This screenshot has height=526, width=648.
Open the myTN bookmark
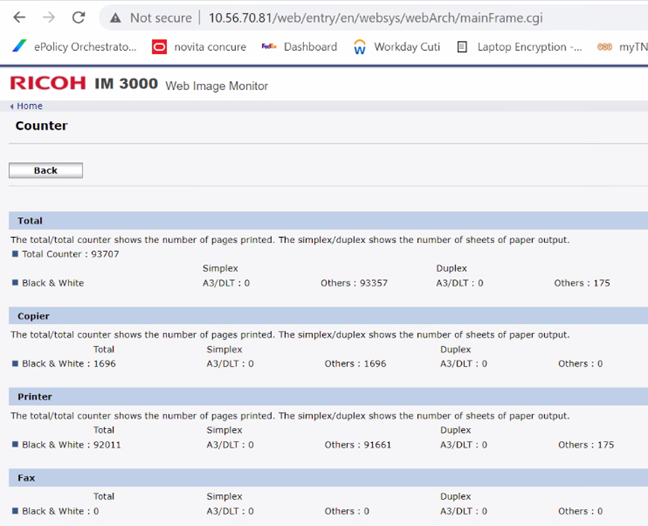click(622, 47)
